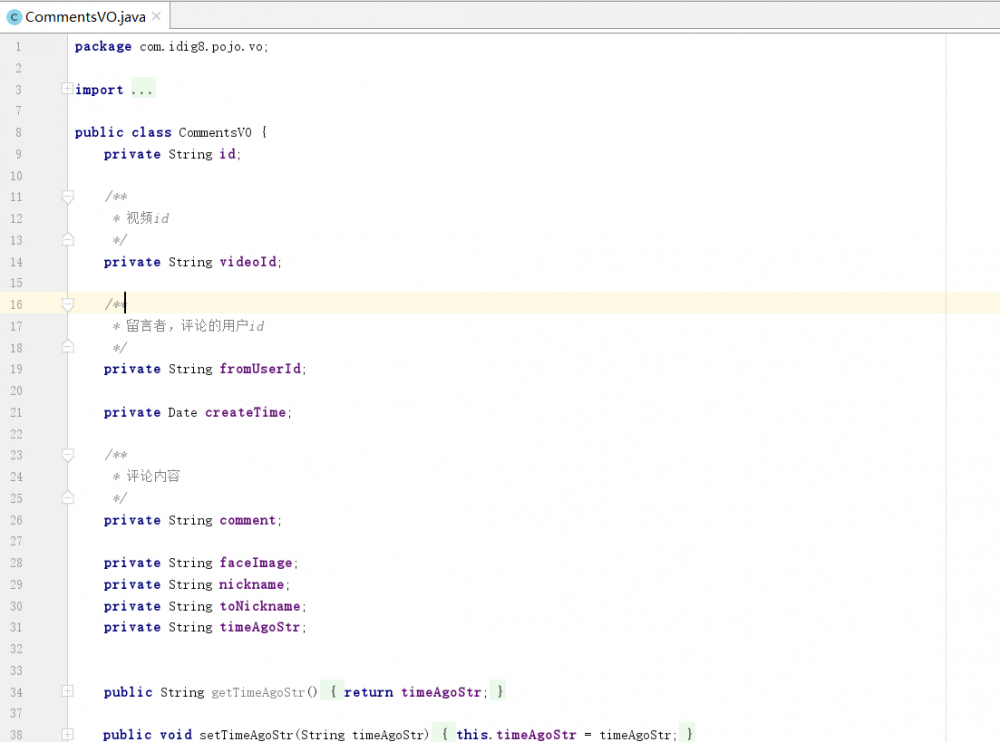Click the fold end marker on line 13
The height and width of the screenshot is (742, 1000).
(68, 240)
